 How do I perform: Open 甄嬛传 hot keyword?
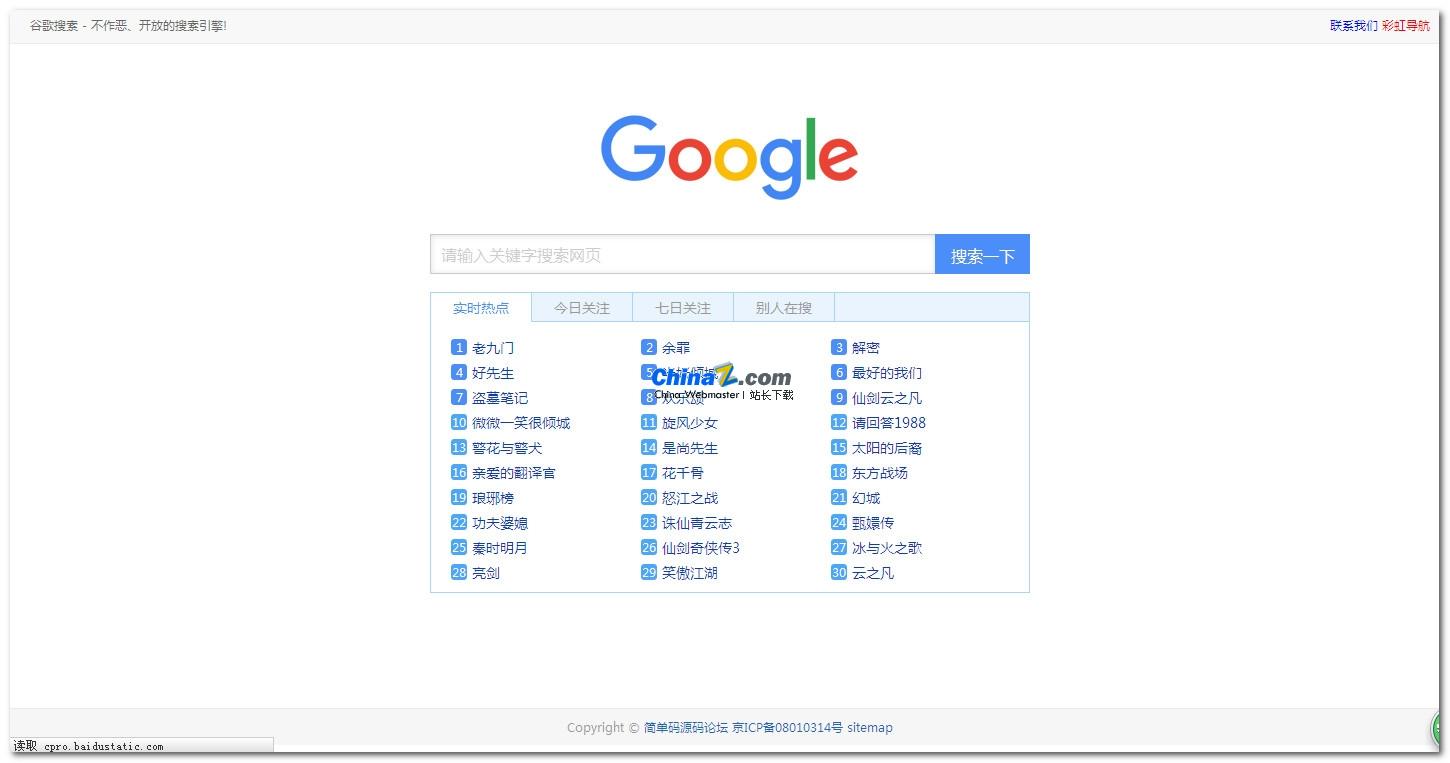click(x=873, y=523)
